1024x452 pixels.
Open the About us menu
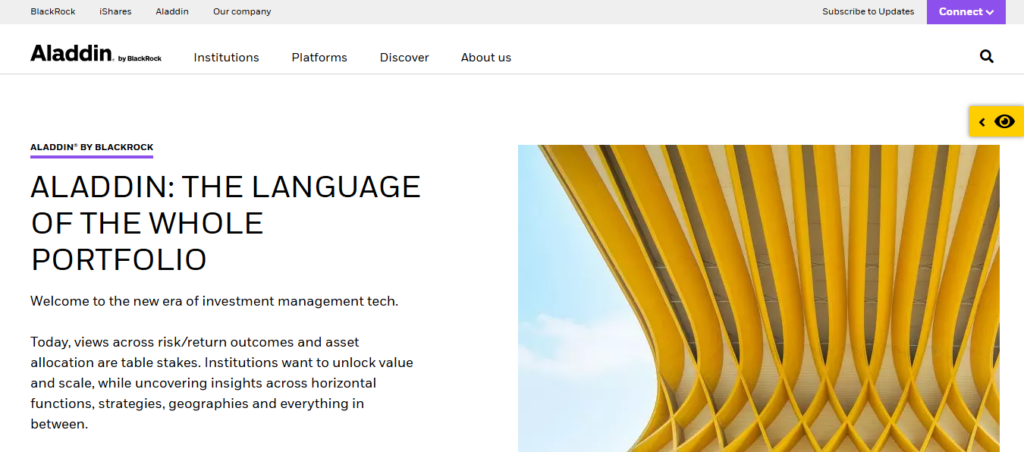[486, 57]
